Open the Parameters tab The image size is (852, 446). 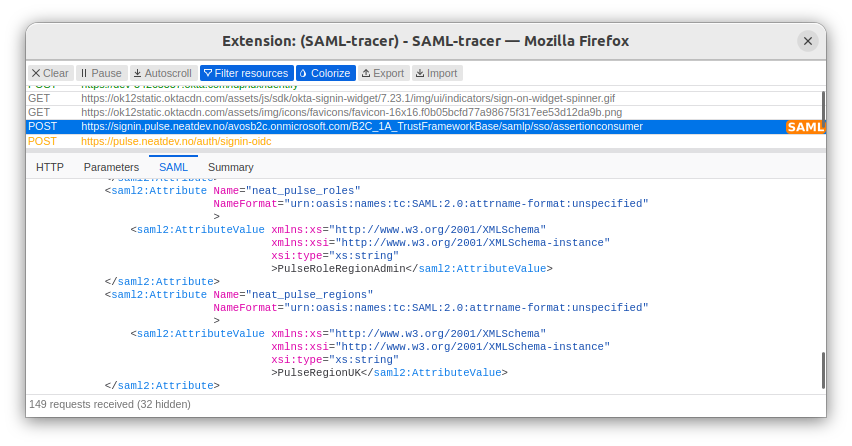coord(111,167)
